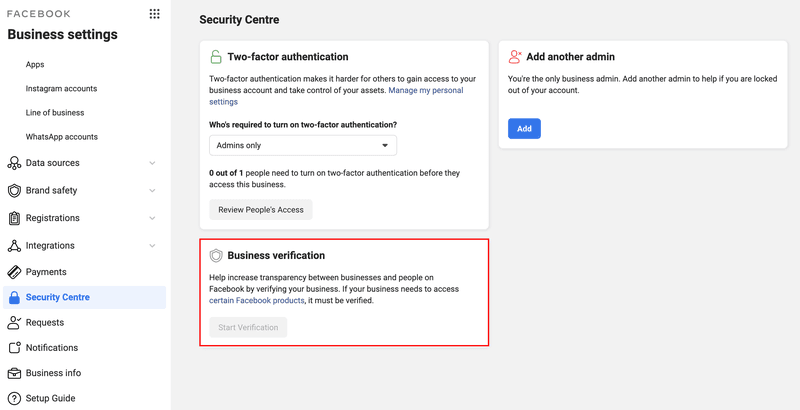The width and height of the screenshot is (800, 410).
Task: Click "Who's required to turn on" label
Action: tap(303, 124)
